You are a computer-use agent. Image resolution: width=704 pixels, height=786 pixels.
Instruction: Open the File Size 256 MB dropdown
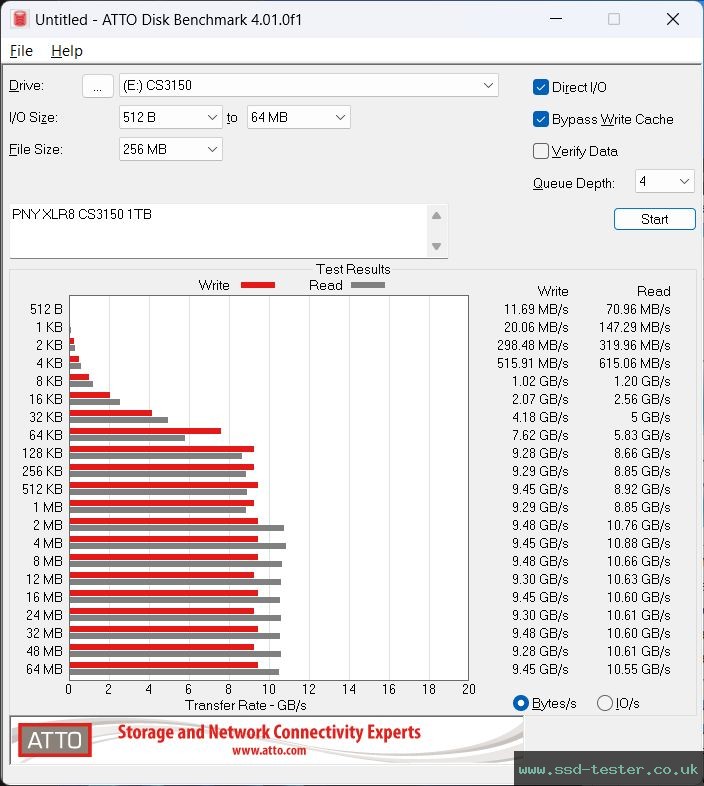170,149
